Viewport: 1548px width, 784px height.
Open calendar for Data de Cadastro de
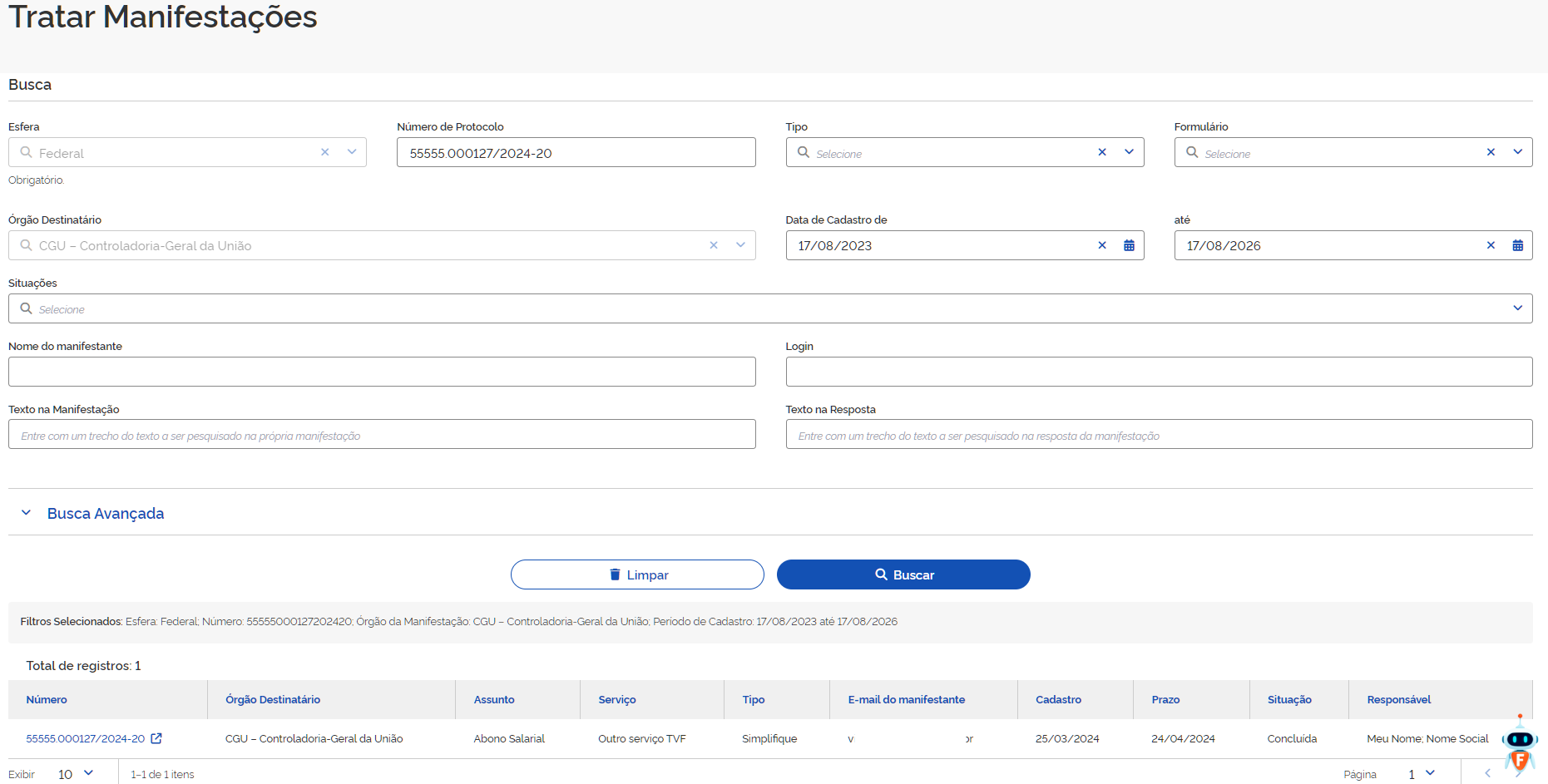pyautogui.click(x=1129, y=245)
